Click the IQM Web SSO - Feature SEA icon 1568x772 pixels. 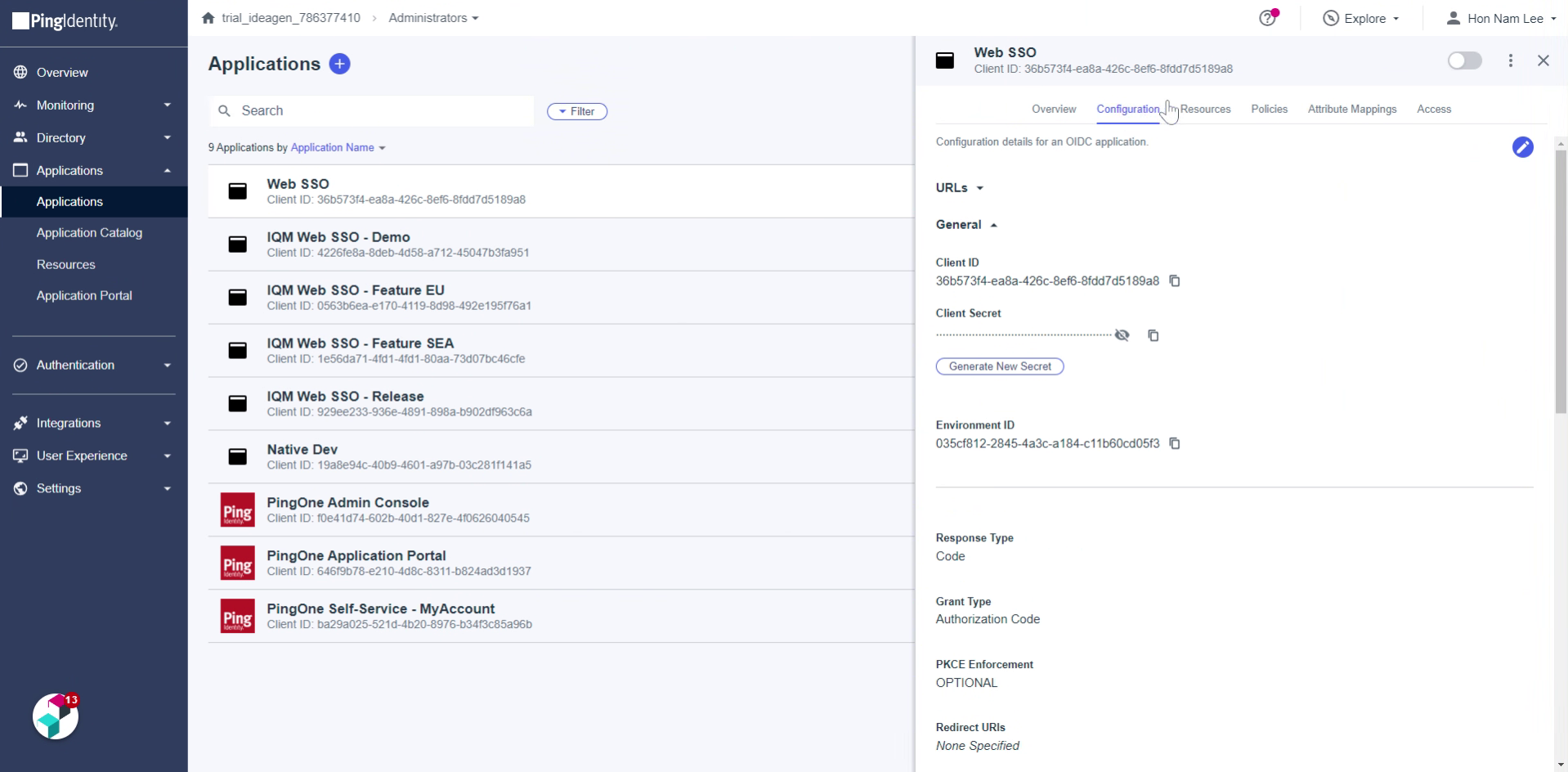tap(237, 350)
